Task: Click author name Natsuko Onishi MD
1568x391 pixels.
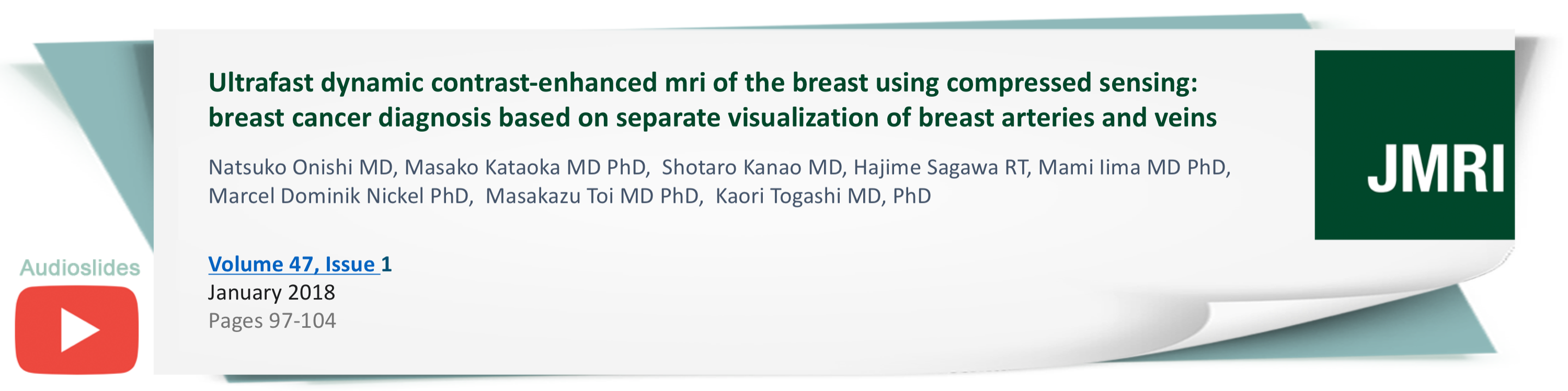Action: [x=301, y=167]
